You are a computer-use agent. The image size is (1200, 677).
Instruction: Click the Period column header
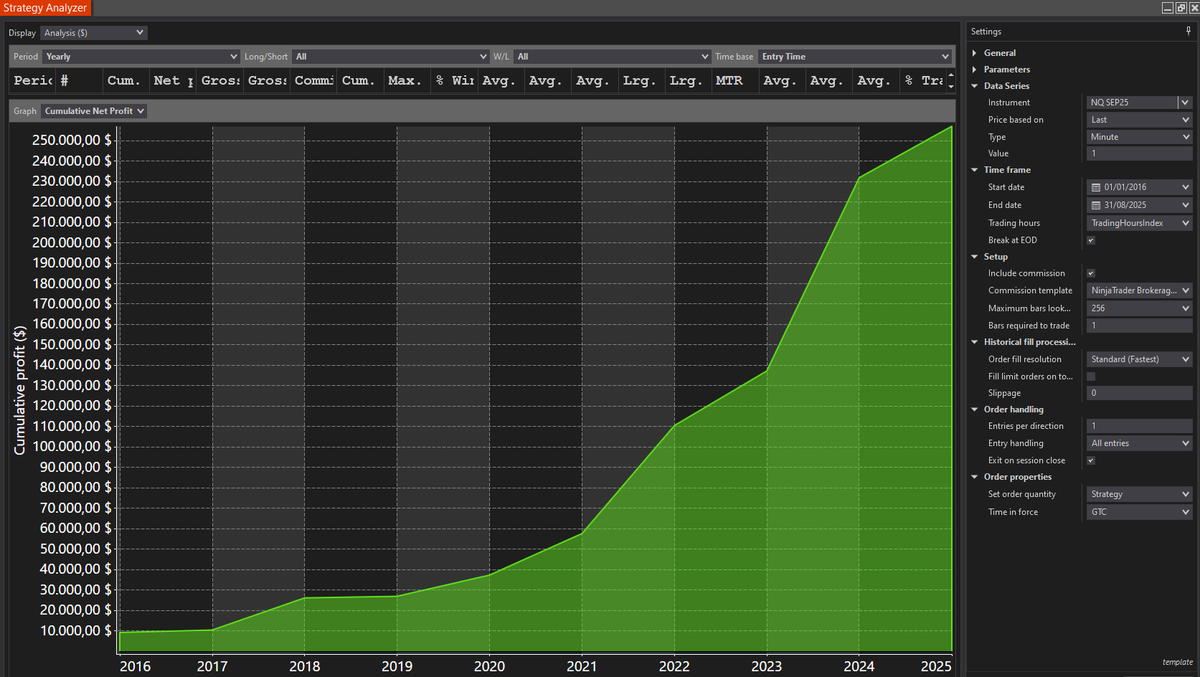click(x=31, y=80)
